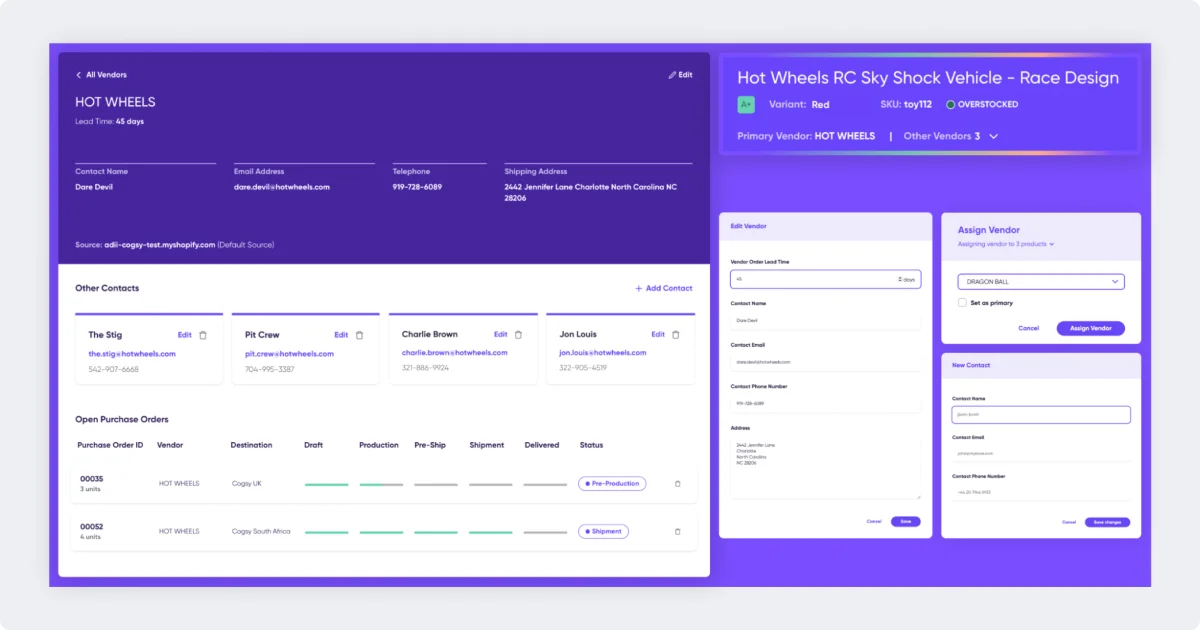Expand Assigning vendor to 3 products
Viewport: 1200px width, 630px height.
click(x=1006, y=244)
